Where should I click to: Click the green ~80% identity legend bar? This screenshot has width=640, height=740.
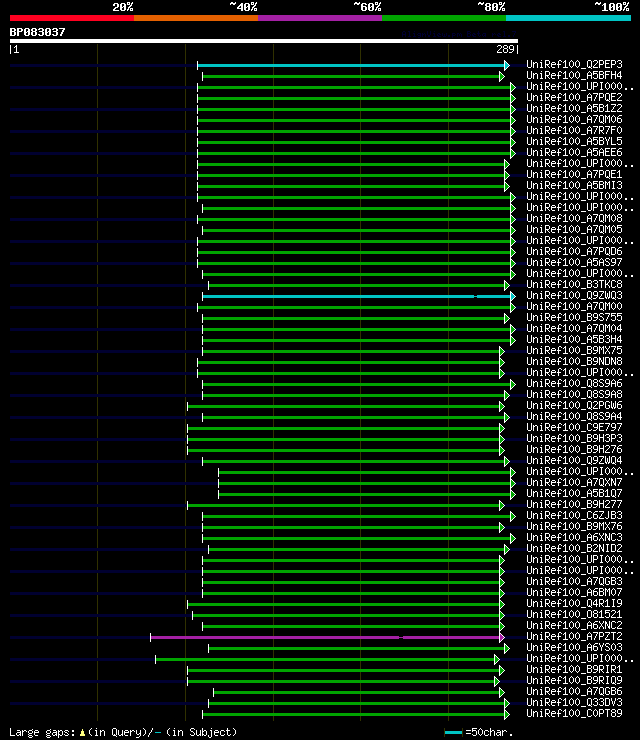click(444, 18)
